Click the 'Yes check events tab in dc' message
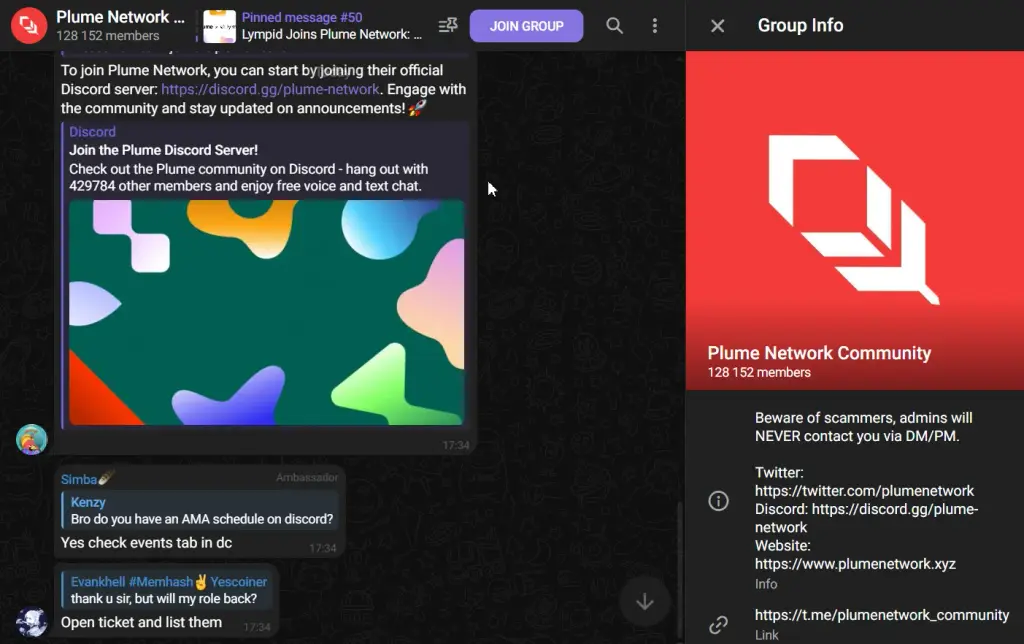Image resolution: width=1024 pixels, height=644 pixels. pos(146,543)
